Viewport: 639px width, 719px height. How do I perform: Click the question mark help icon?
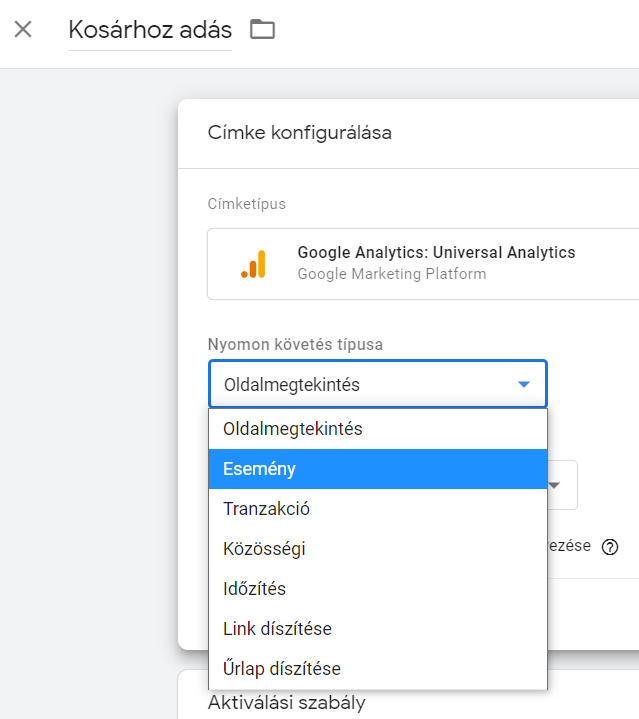(x=610, y=547)
